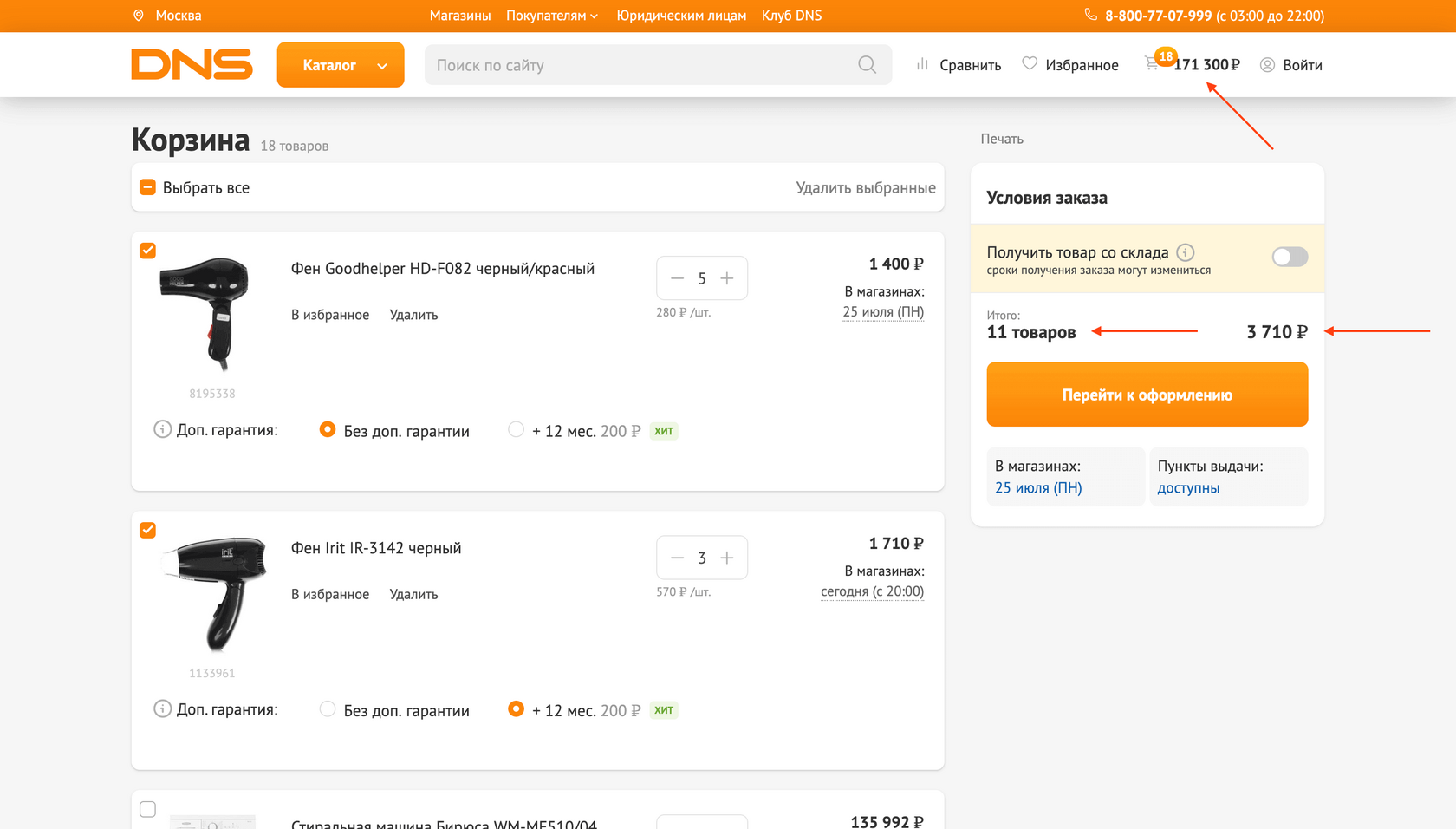Open the 25 июля (ПН) availability for Goodhelper

(883, 312)
